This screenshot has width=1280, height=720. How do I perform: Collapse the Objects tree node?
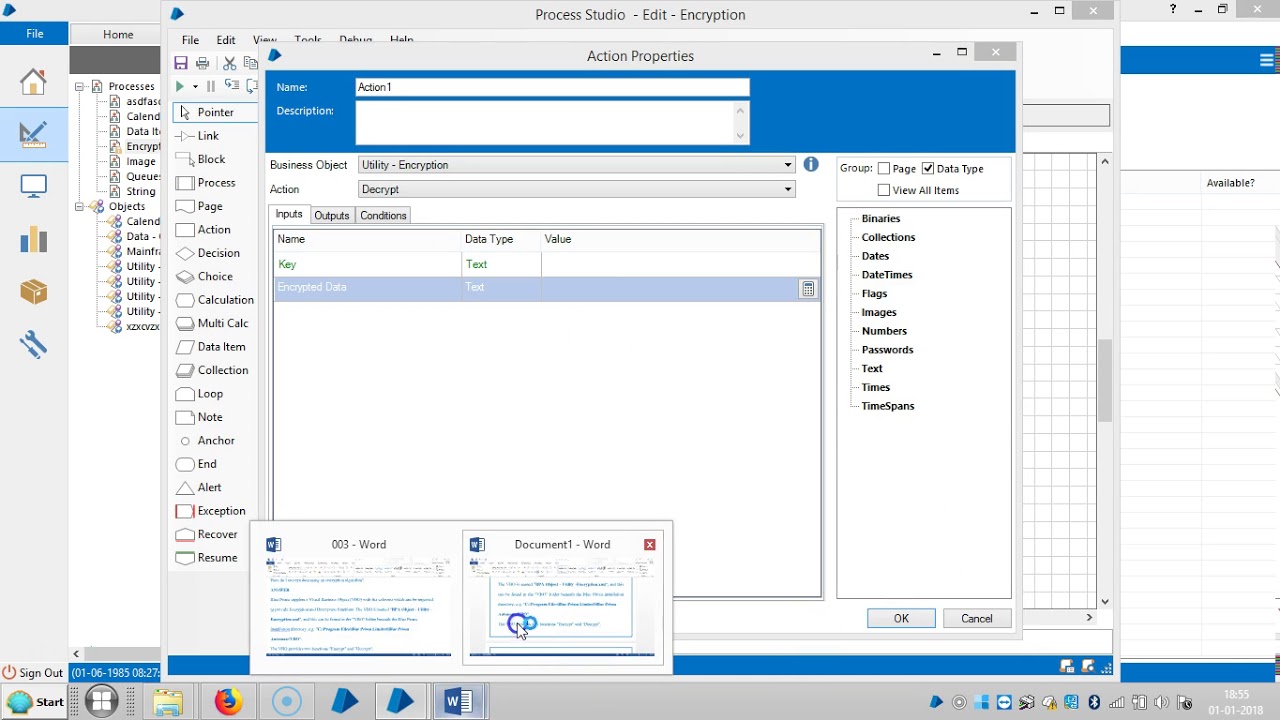tap(80, 206)
